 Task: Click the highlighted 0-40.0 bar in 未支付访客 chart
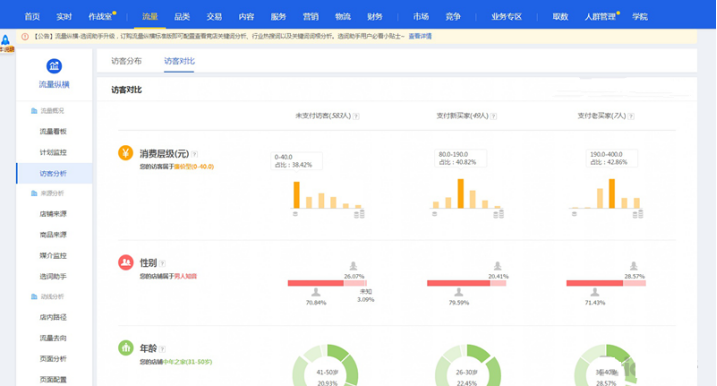click(296, 195)
